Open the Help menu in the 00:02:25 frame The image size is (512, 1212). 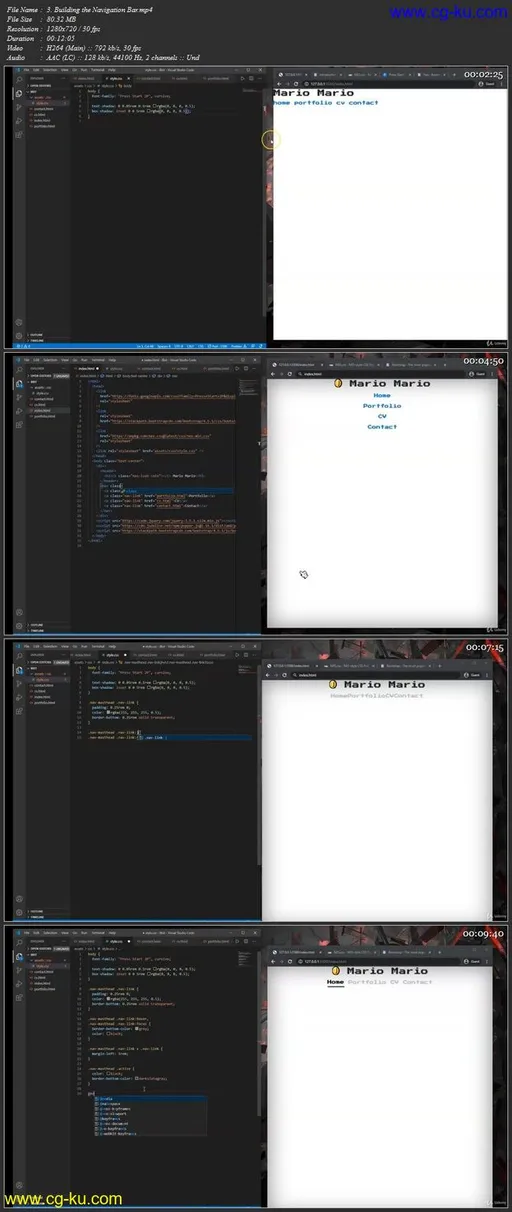111,70
